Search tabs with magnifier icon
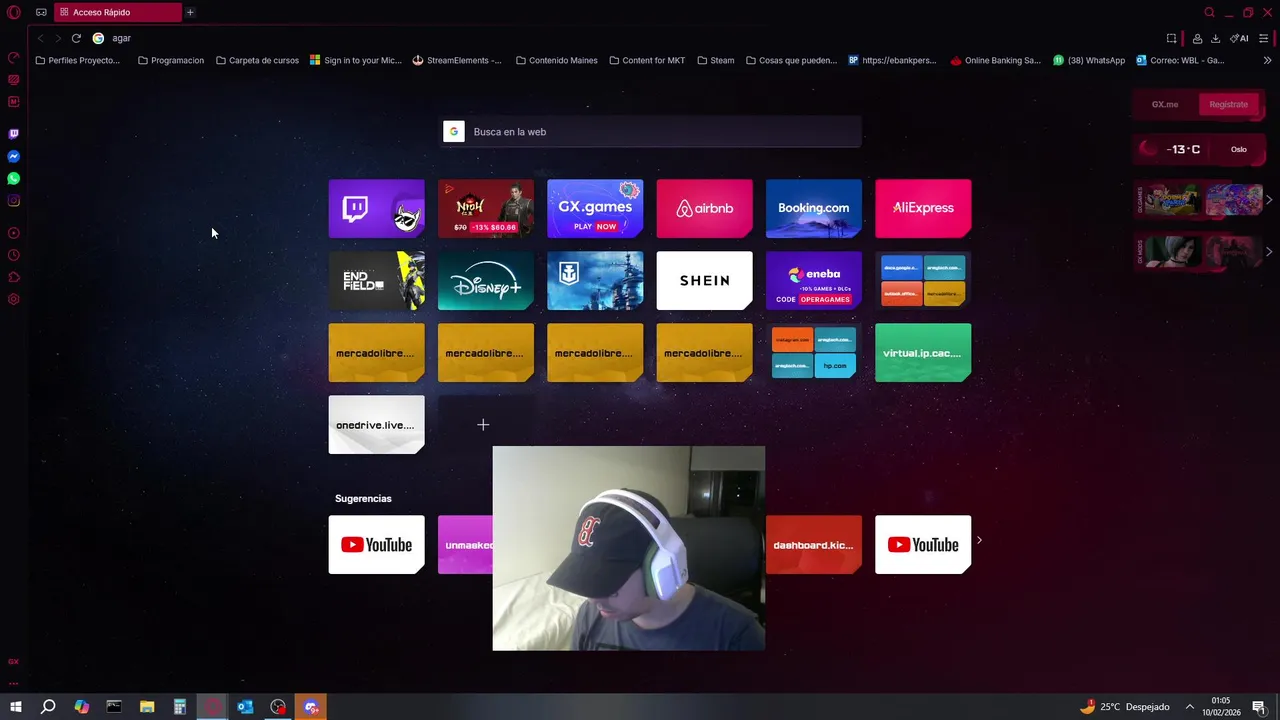The width and height of the screenshot is (1280, 720). [1209, 12]
